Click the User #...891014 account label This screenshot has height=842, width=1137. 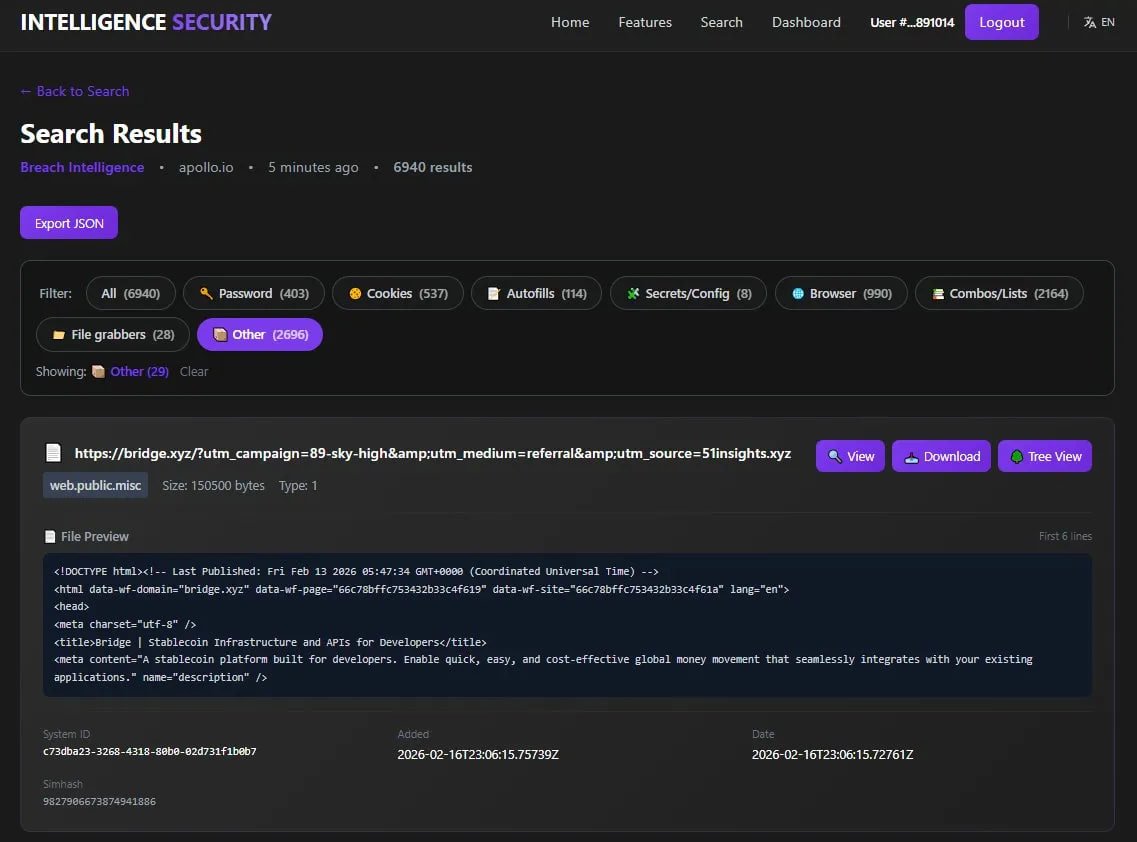(911, 21)
